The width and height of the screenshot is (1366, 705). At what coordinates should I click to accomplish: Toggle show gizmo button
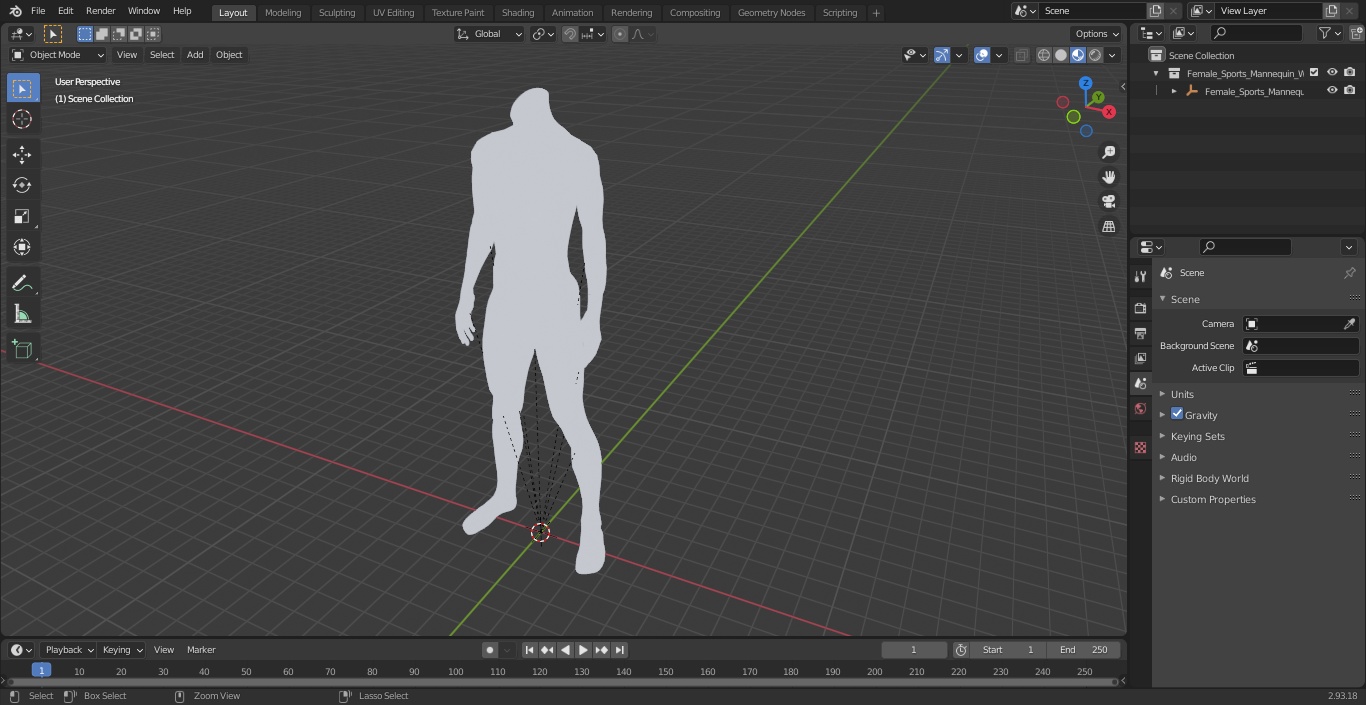[x=942, y=55]
